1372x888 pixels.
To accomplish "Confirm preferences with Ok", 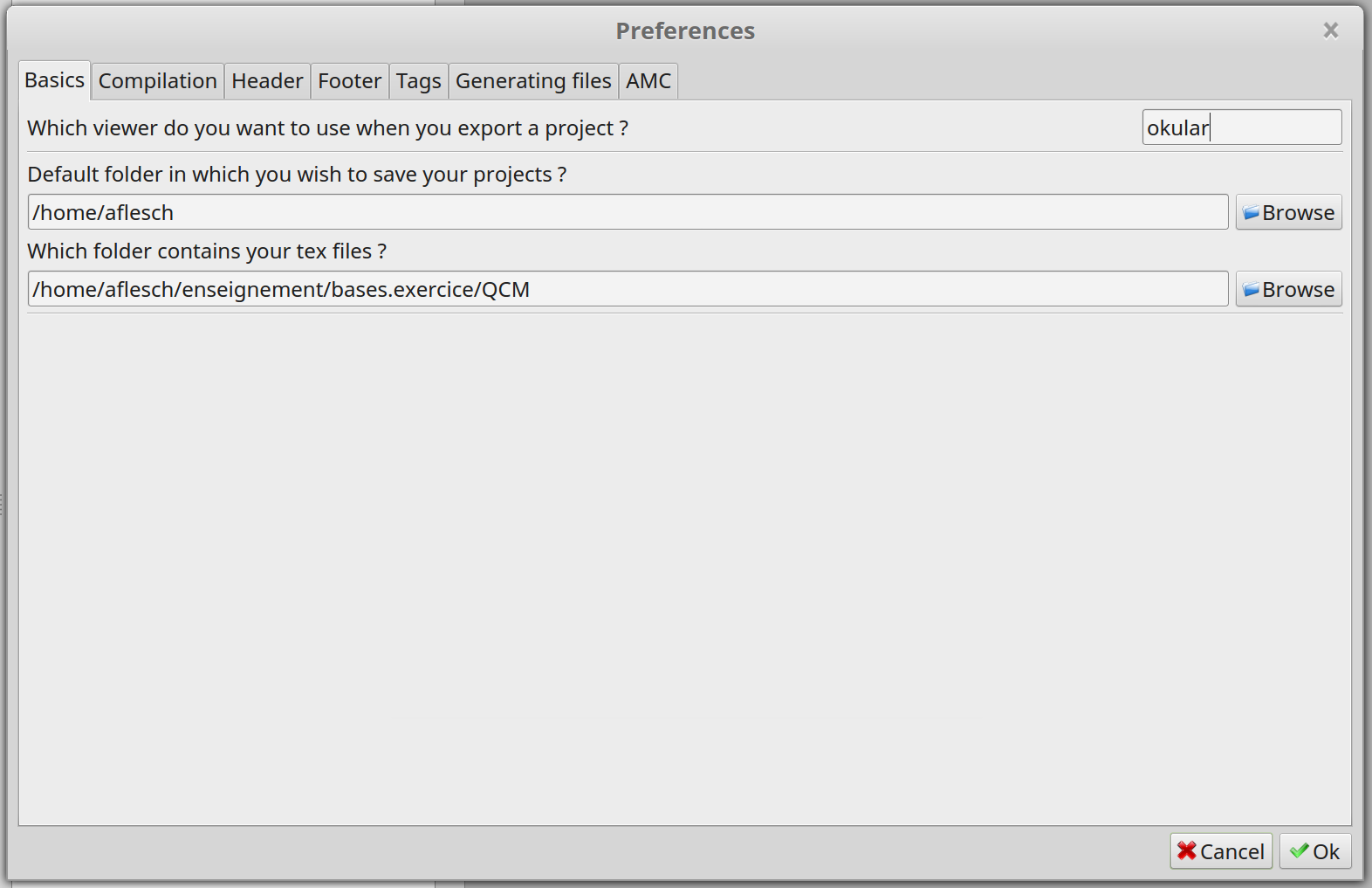I will point(1315,851).
